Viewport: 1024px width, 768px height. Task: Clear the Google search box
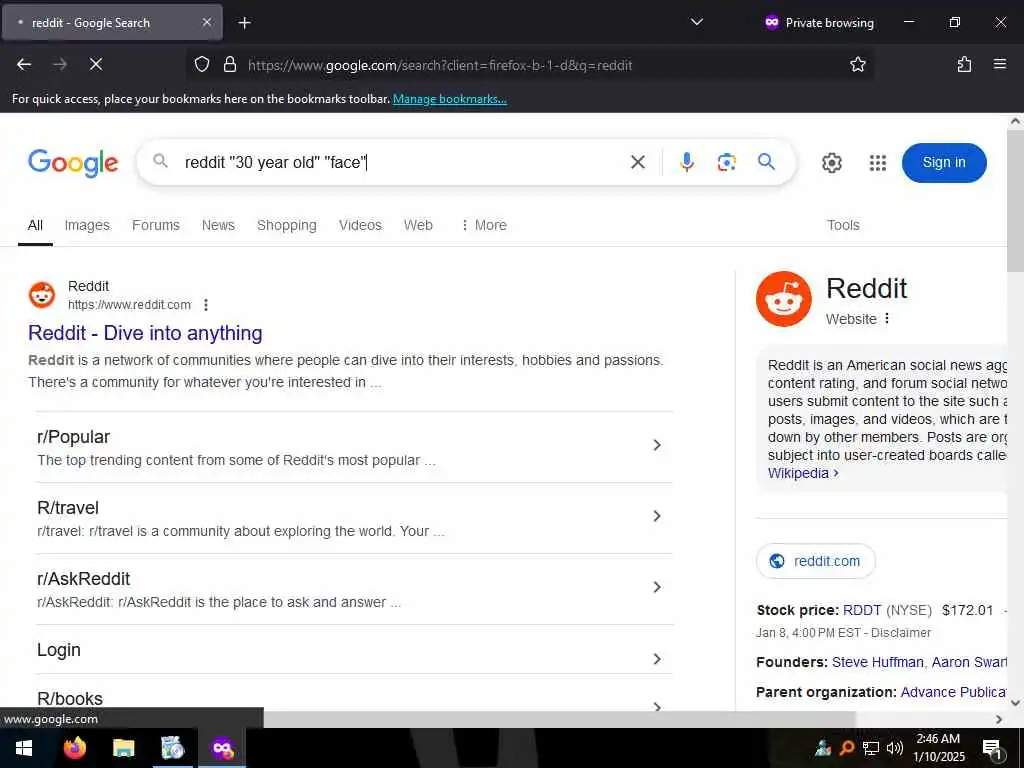(x=638, y=162)
